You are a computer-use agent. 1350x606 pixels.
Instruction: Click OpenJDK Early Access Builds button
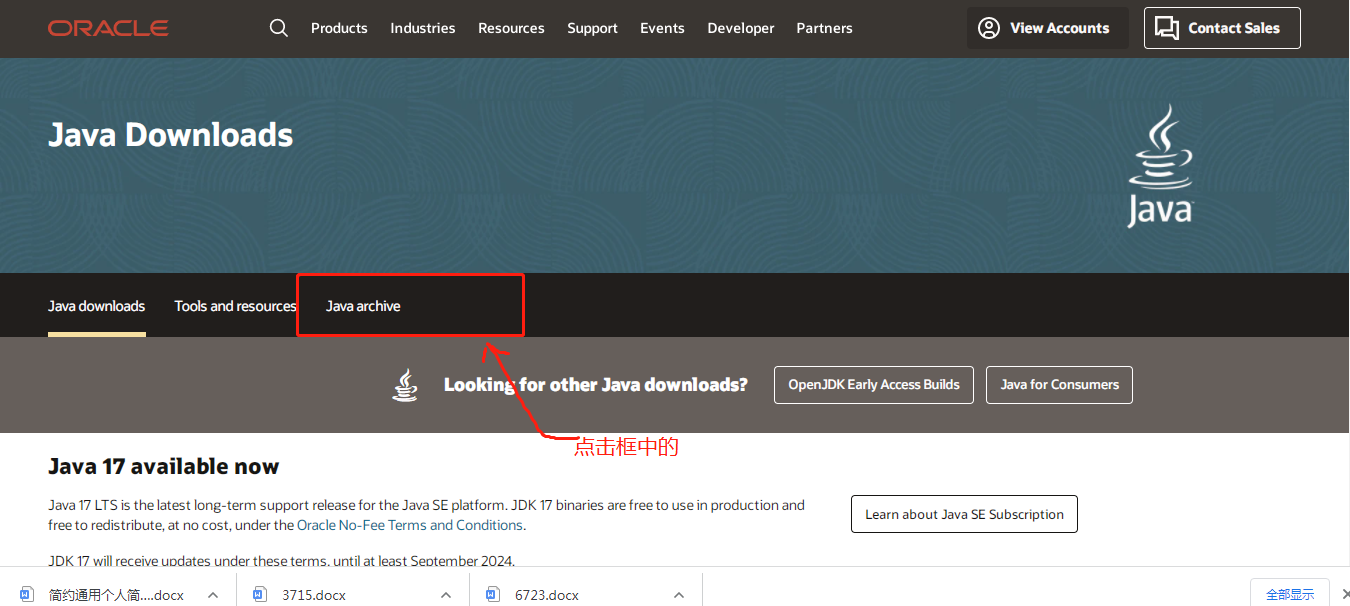pos(874,385)
